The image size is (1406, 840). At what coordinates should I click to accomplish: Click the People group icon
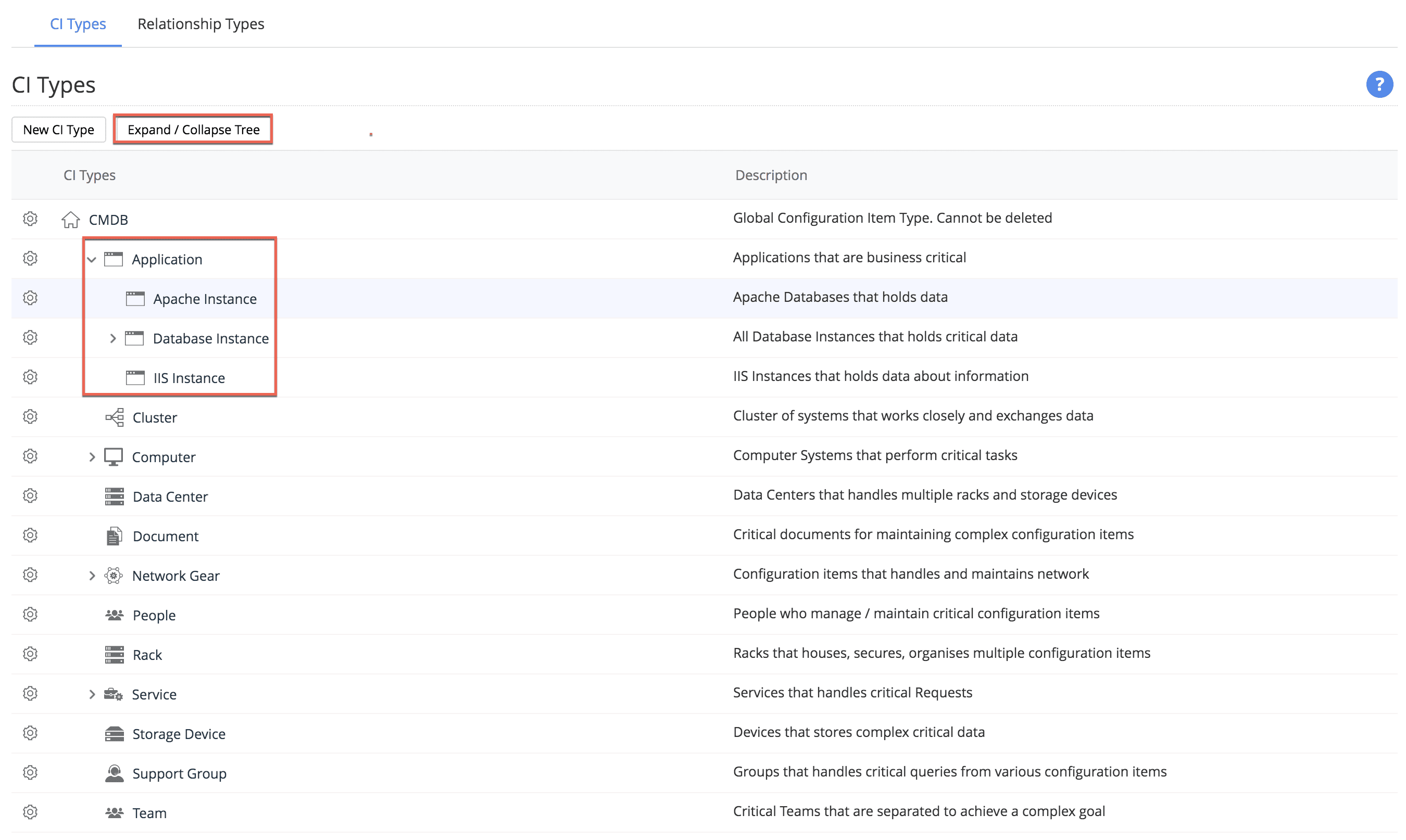point(115,615)
